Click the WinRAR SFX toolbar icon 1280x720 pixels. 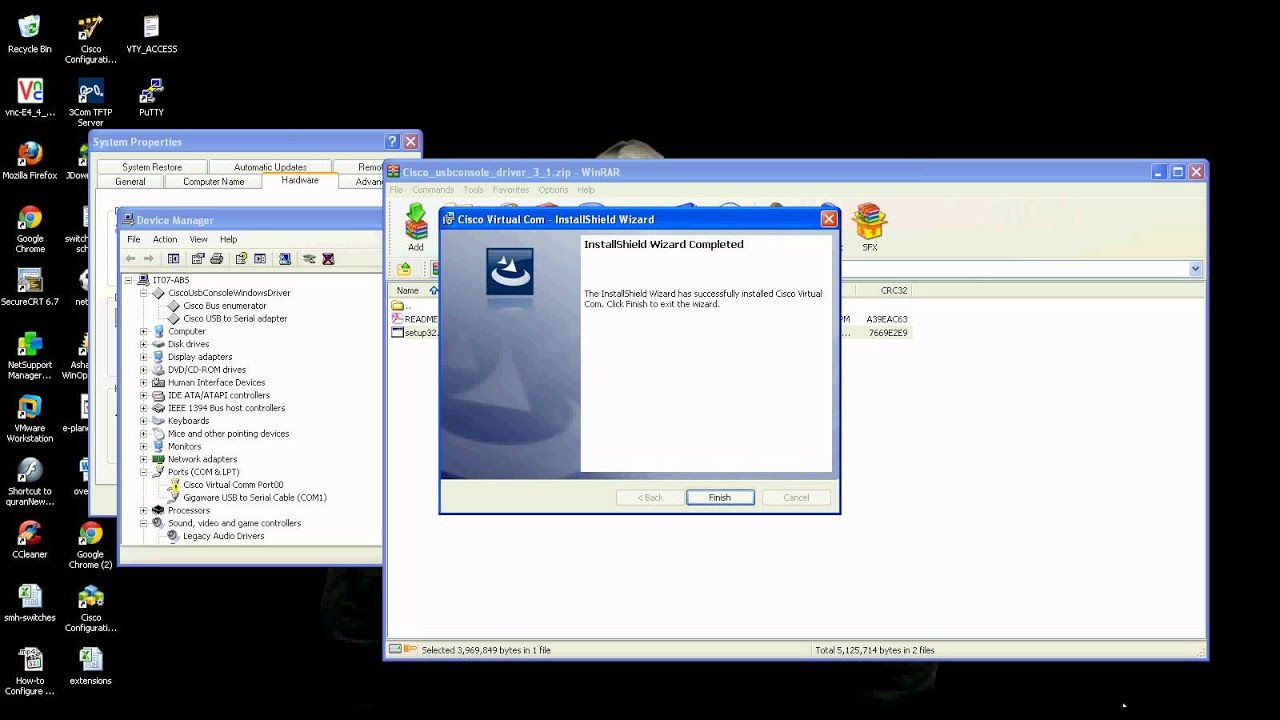pyautogui.click(x=870, y=228)
